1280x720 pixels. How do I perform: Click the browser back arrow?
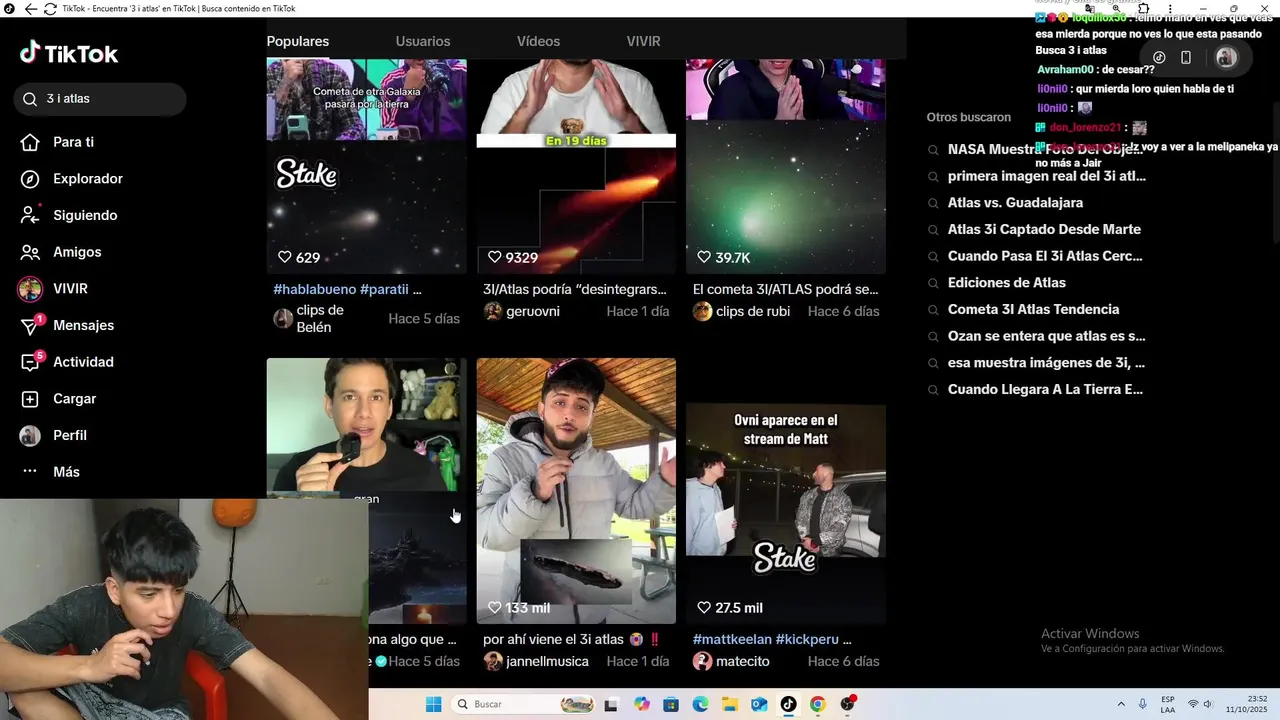30,9
